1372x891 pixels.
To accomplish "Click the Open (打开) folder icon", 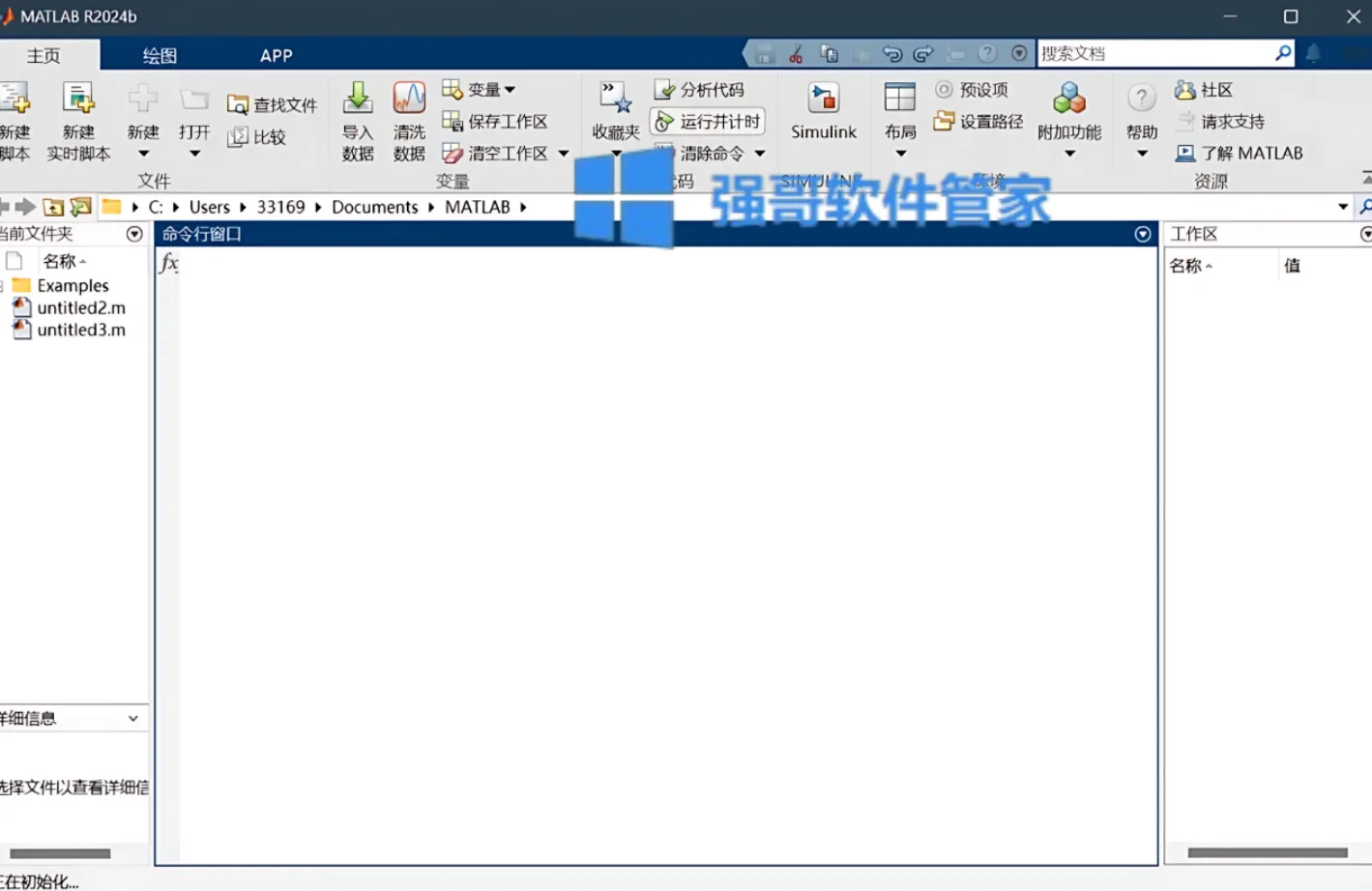I will point(194,100).
